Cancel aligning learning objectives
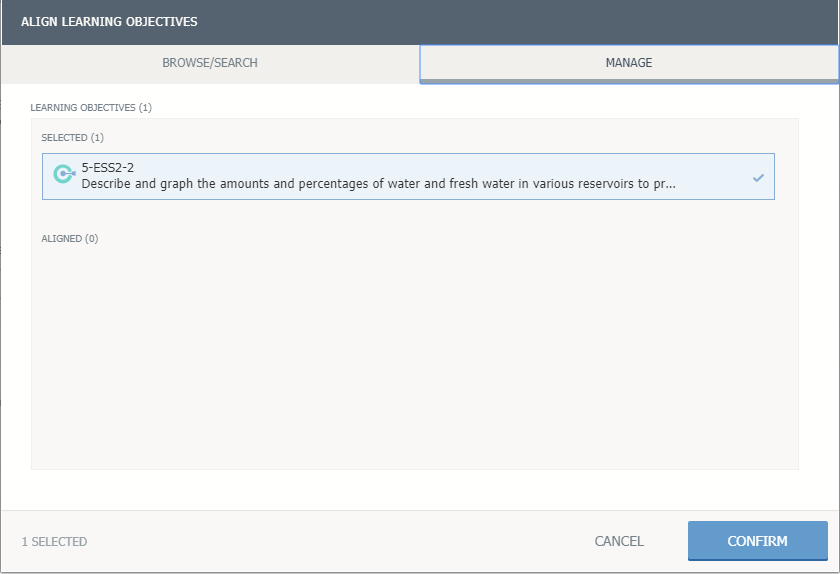The height and width of the screenshot is (574, 840). point(619,541)
